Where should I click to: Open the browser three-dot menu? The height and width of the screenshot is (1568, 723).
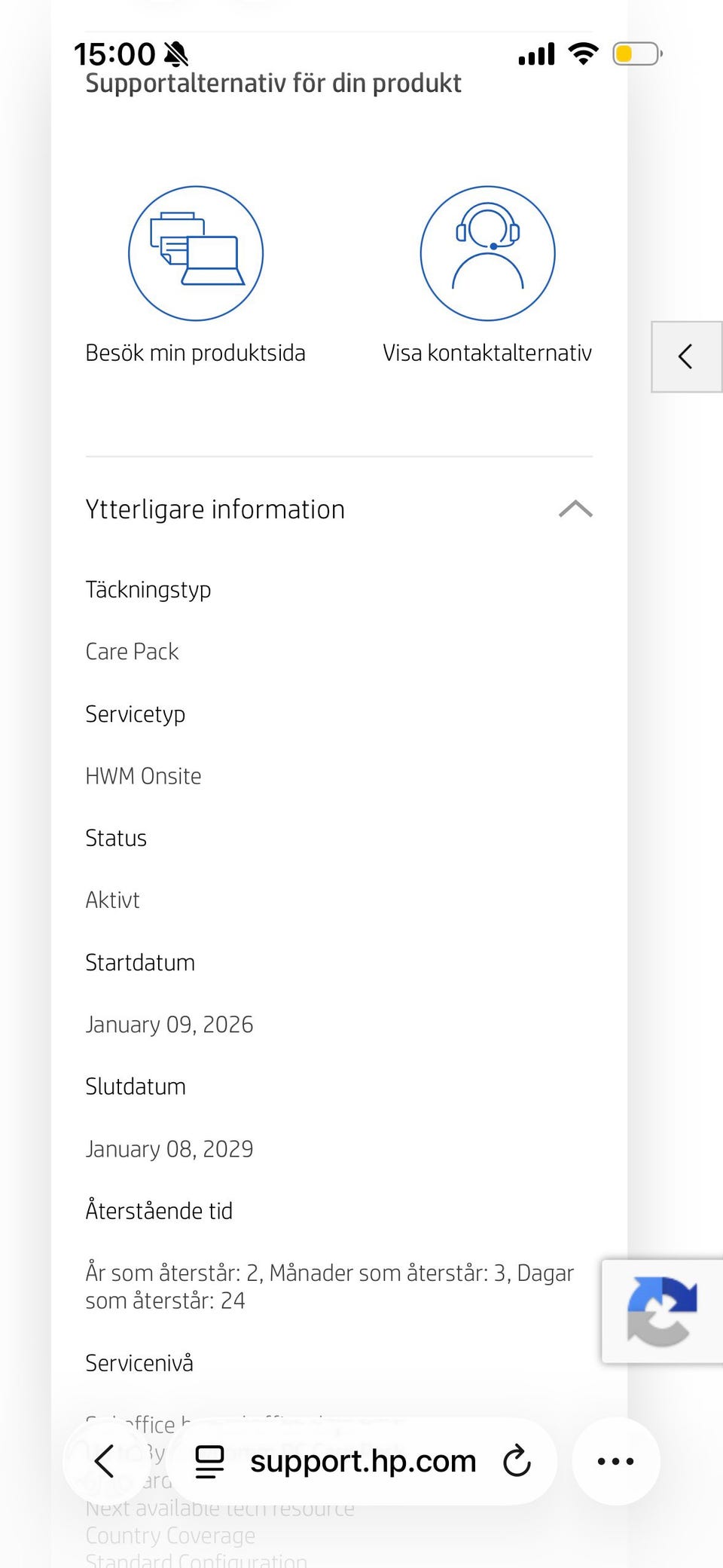[x=615, y=1461]
